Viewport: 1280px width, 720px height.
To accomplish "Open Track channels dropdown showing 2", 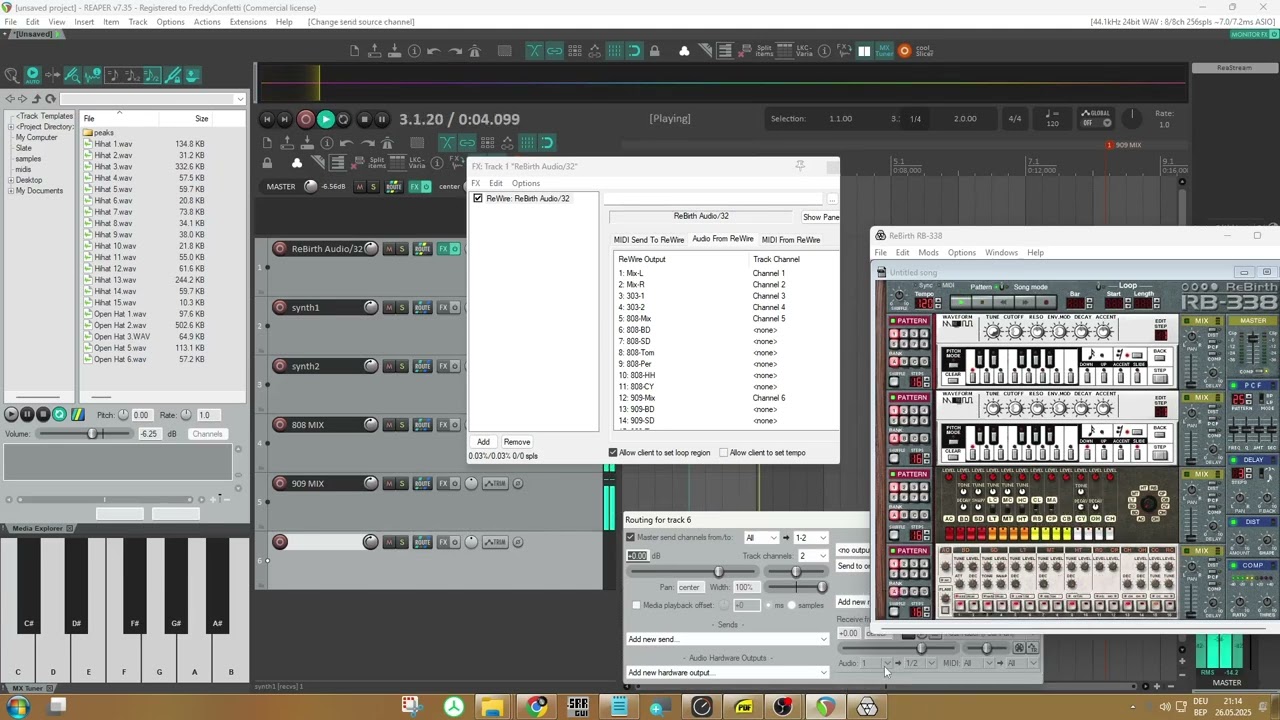I will pyautogui.click(x=813, y=556).
